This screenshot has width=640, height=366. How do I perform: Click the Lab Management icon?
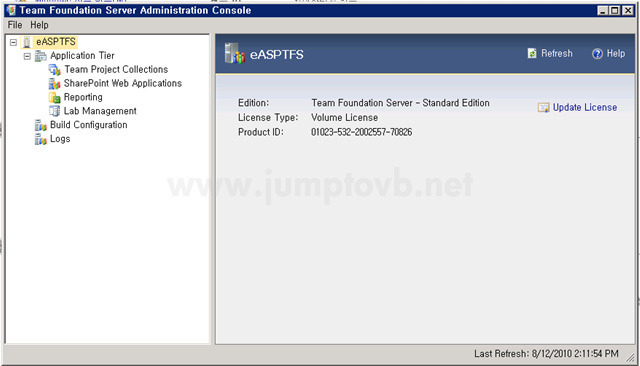[54, 111]
